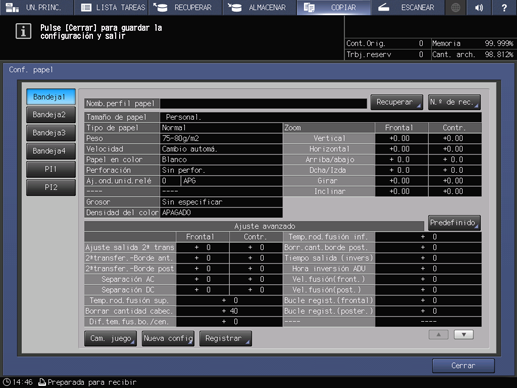
Task: Select the Bandeja1 tray
Action: pyautogui.click(x=51, y=97)
